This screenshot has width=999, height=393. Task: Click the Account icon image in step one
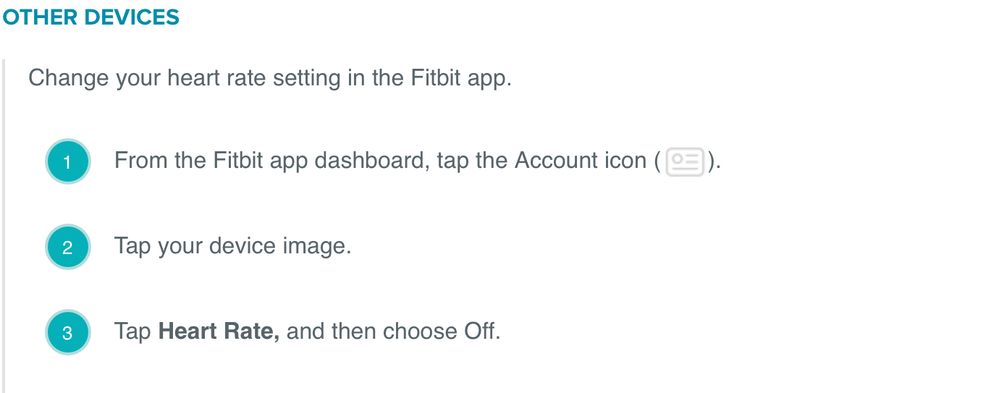click(685, 162)
